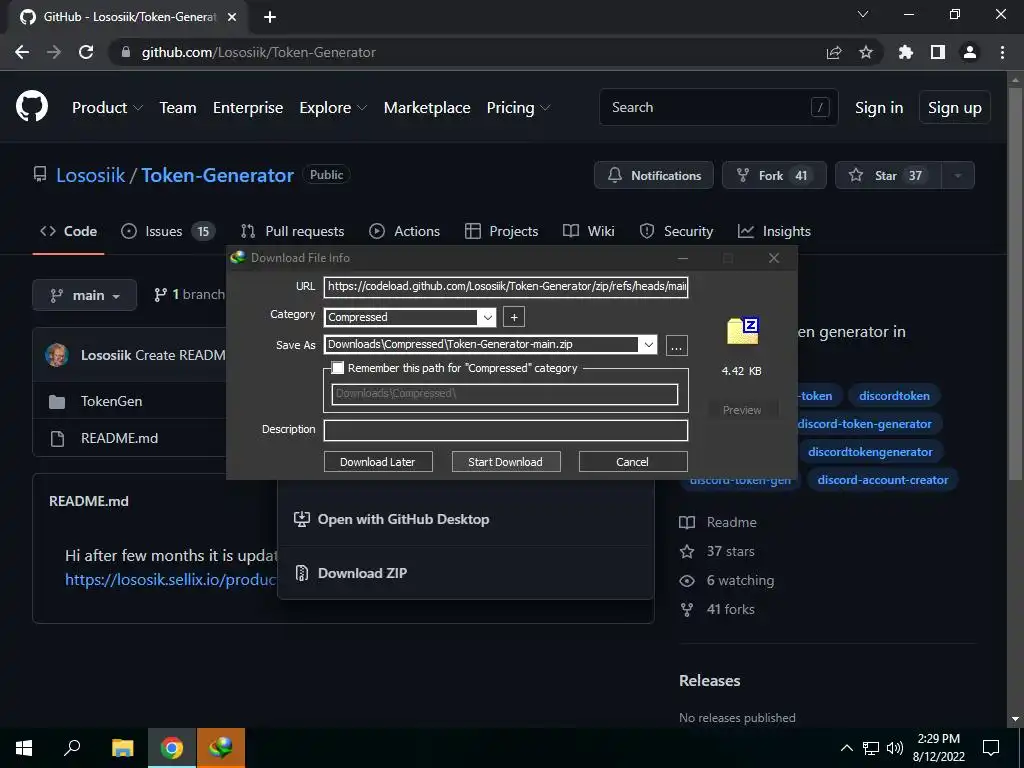Click the Chrome back arrow
Image resolution: width=1024 pixels, height=768 pixels.
pos(22,52)
